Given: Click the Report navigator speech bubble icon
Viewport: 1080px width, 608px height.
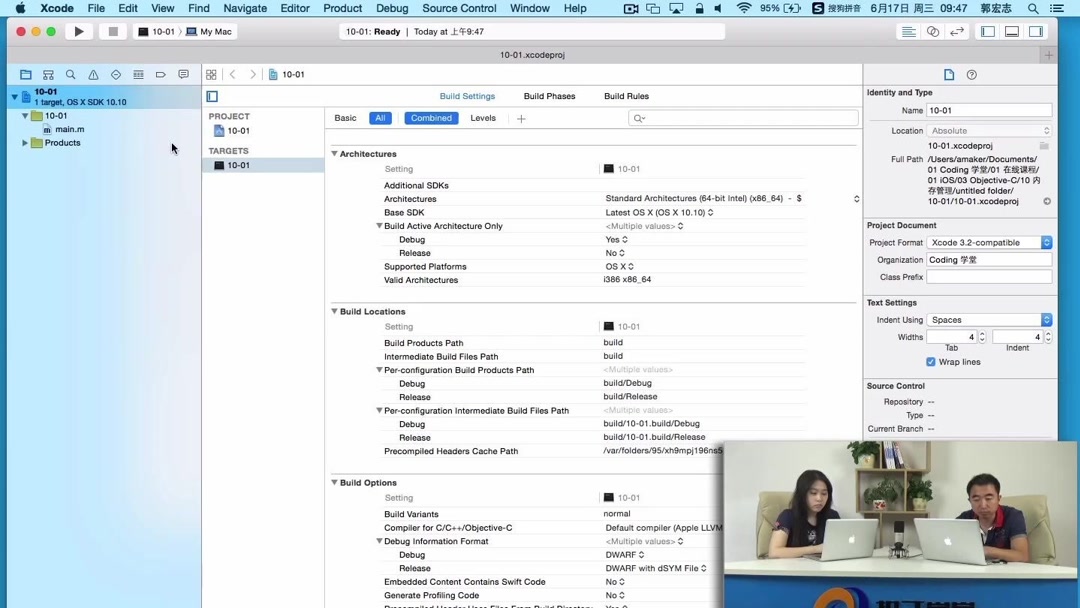Looking at the screenshot, I should [183, 74].
